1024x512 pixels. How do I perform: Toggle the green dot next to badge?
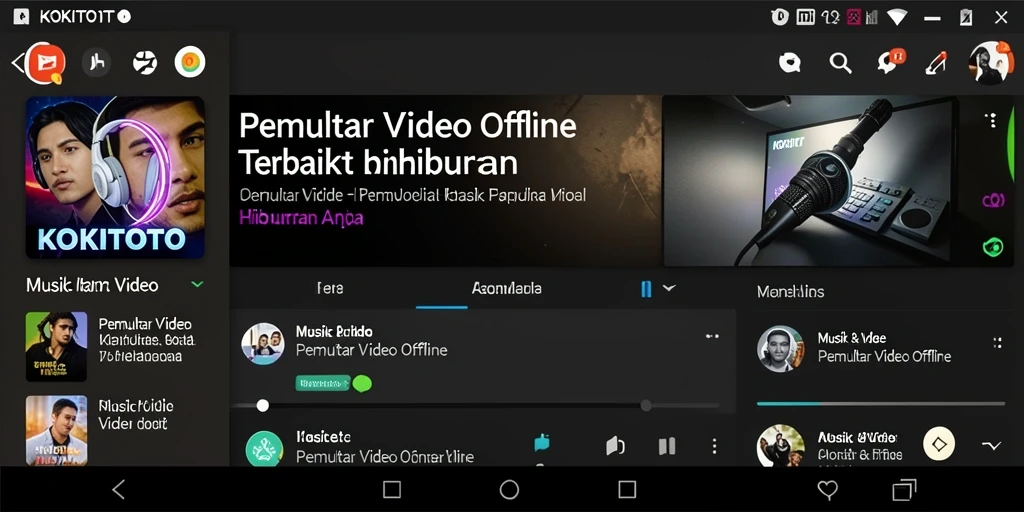[362, 383]
